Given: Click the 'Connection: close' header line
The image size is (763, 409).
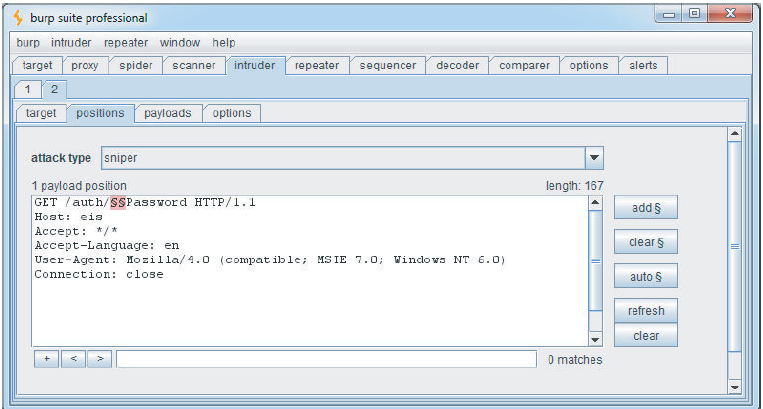Looking at the screenshot, I should click(x=99, y=274).
